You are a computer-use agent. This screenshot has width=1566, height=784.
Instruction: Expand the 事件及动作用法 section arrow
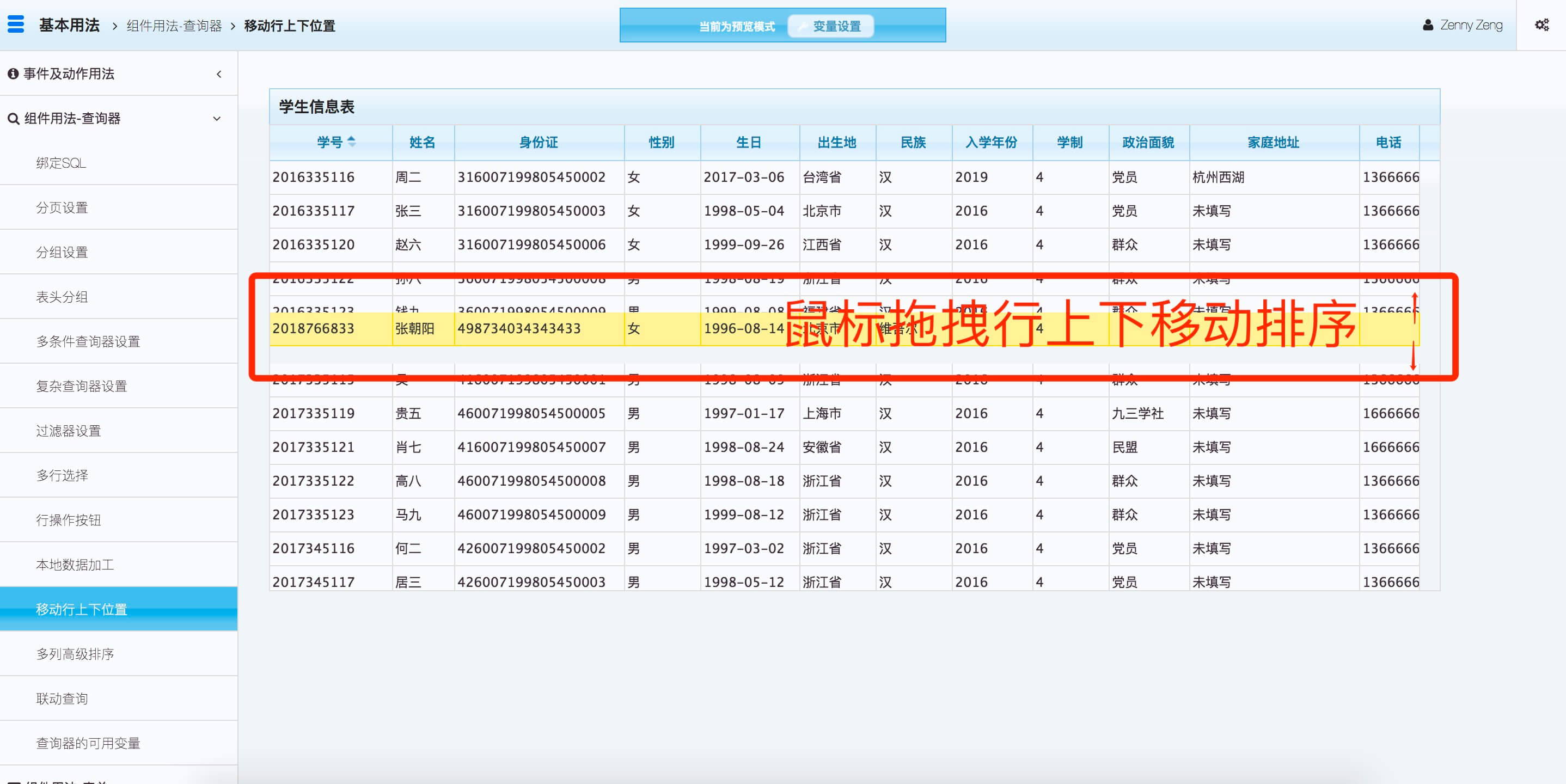click(219, 74)
